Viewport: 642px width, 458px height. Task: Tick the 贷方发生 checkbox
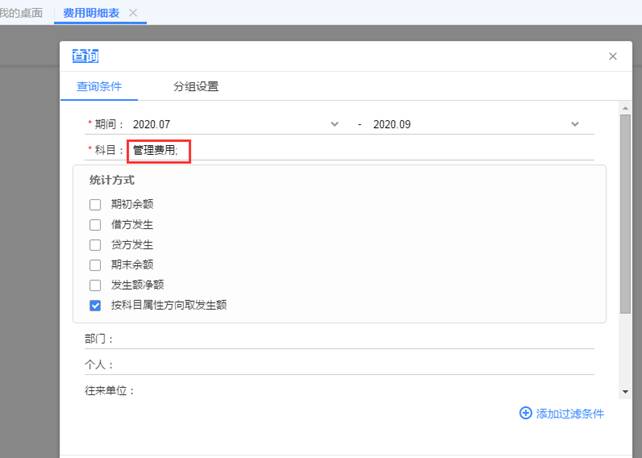click(95, 244)
